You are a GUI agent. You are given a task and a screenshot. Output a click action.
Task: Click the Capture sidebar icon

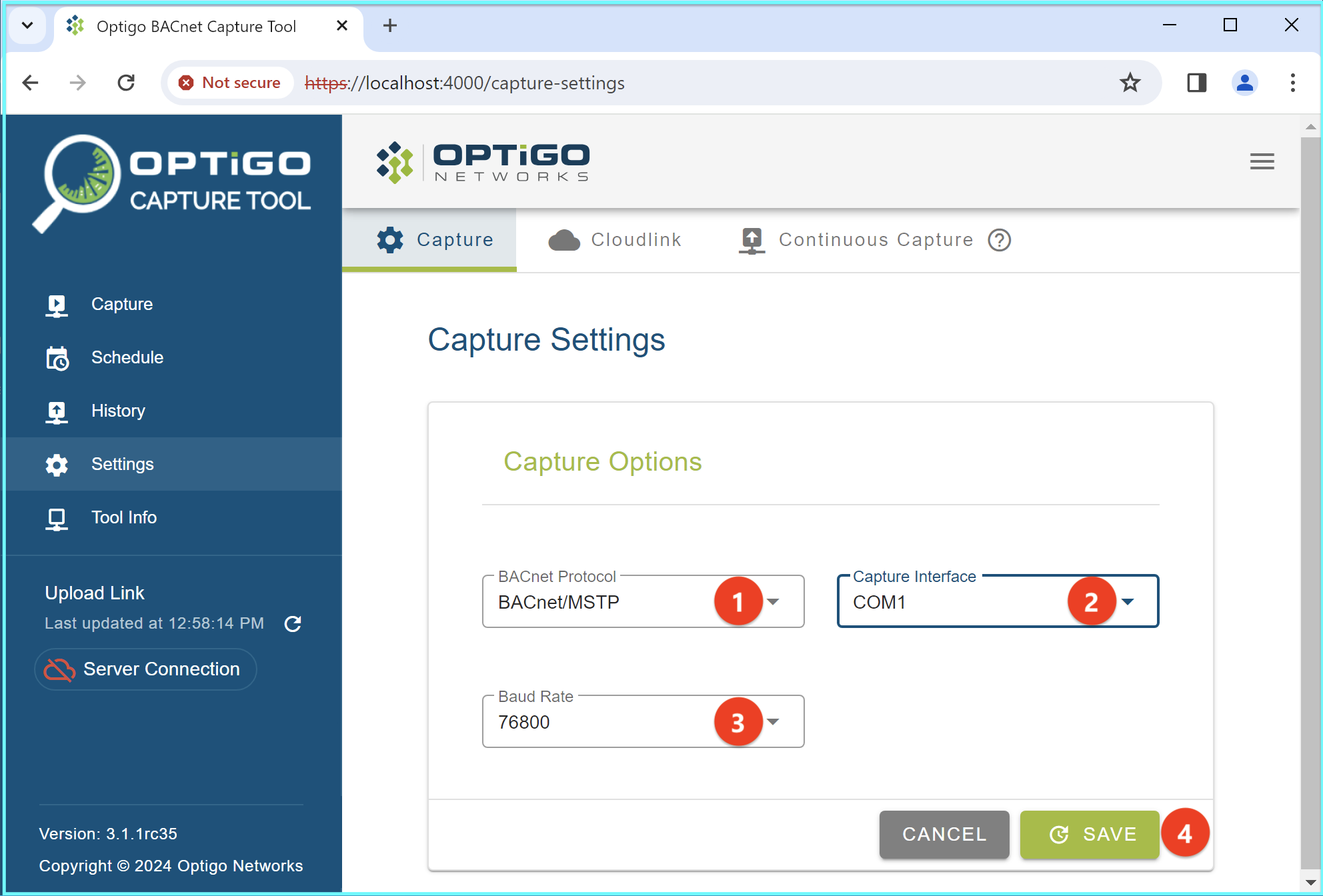pos(57,305)
